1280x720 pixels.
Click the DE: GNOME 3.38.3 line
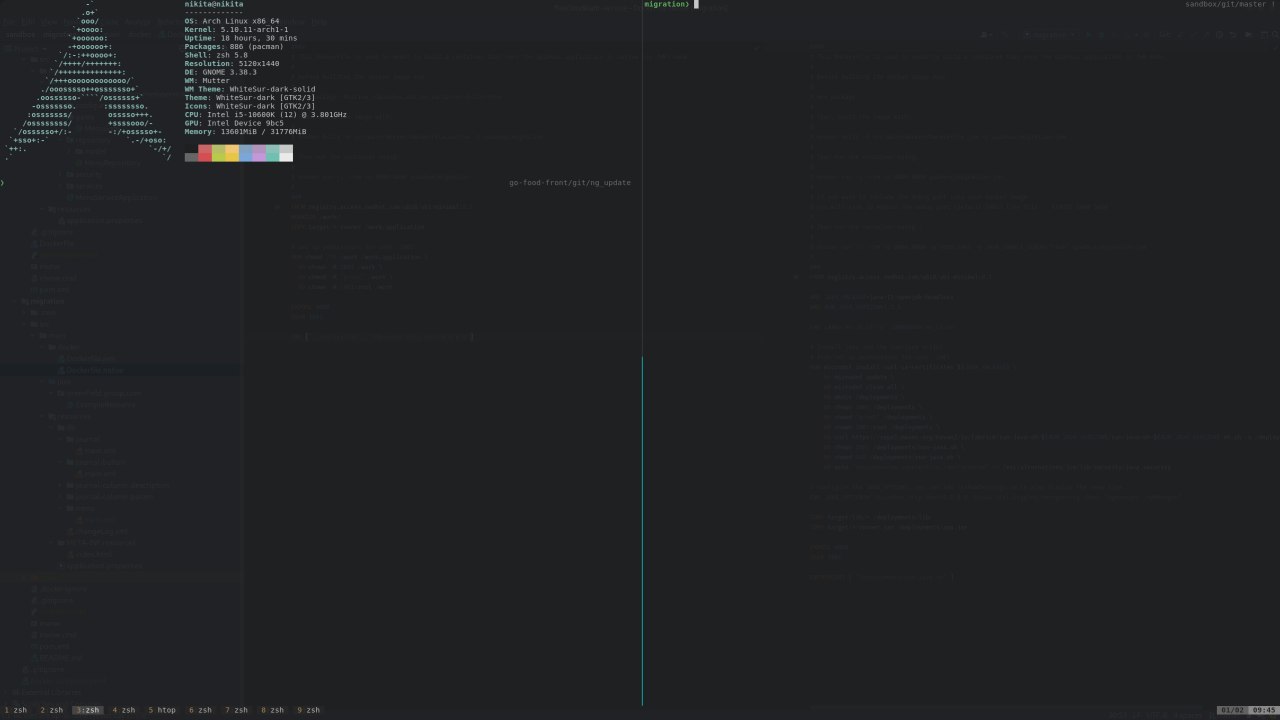(x=221, y=72)
